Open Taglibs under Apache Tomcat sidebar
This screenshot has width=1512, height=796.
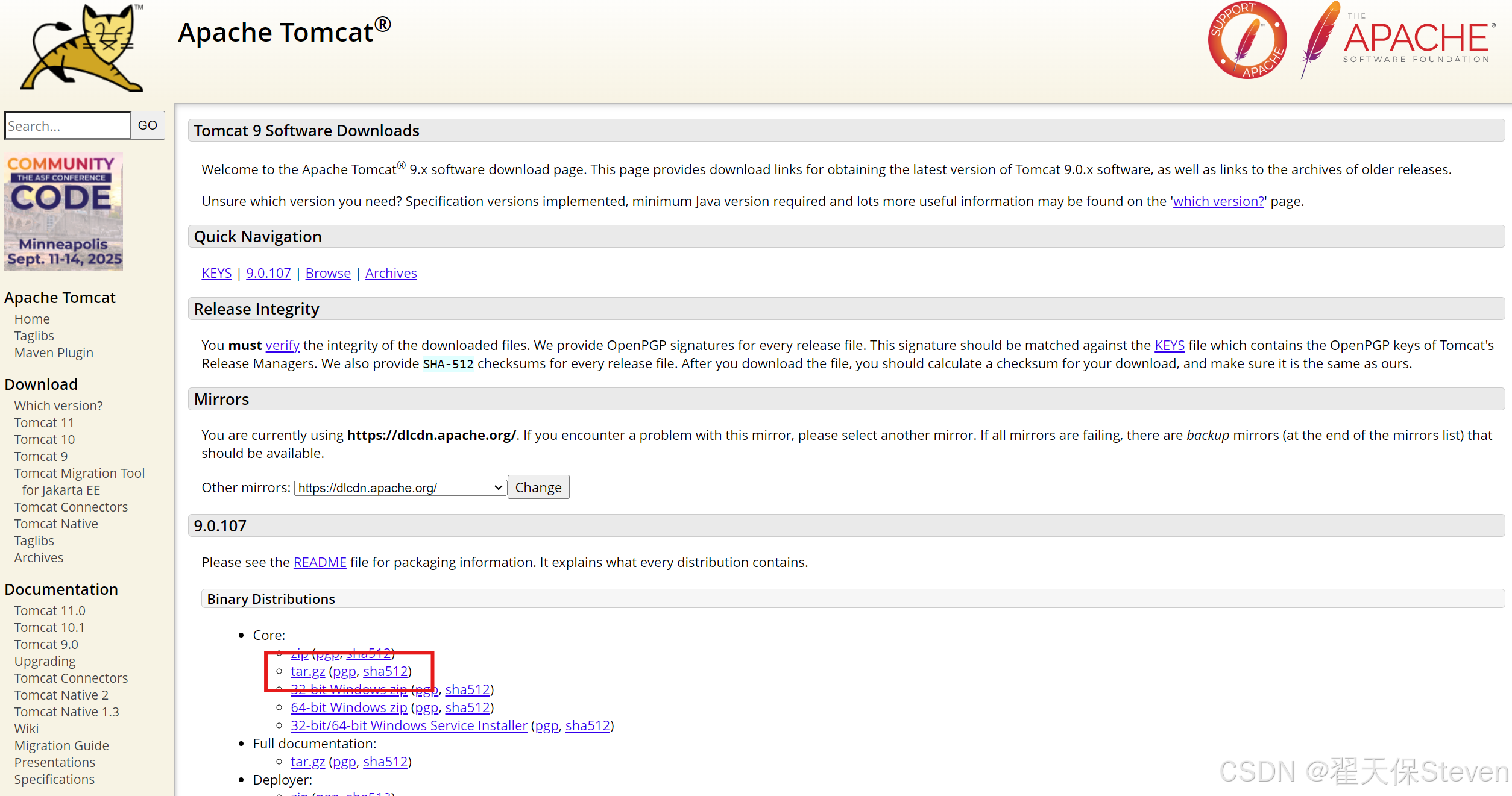pos(34,336)
